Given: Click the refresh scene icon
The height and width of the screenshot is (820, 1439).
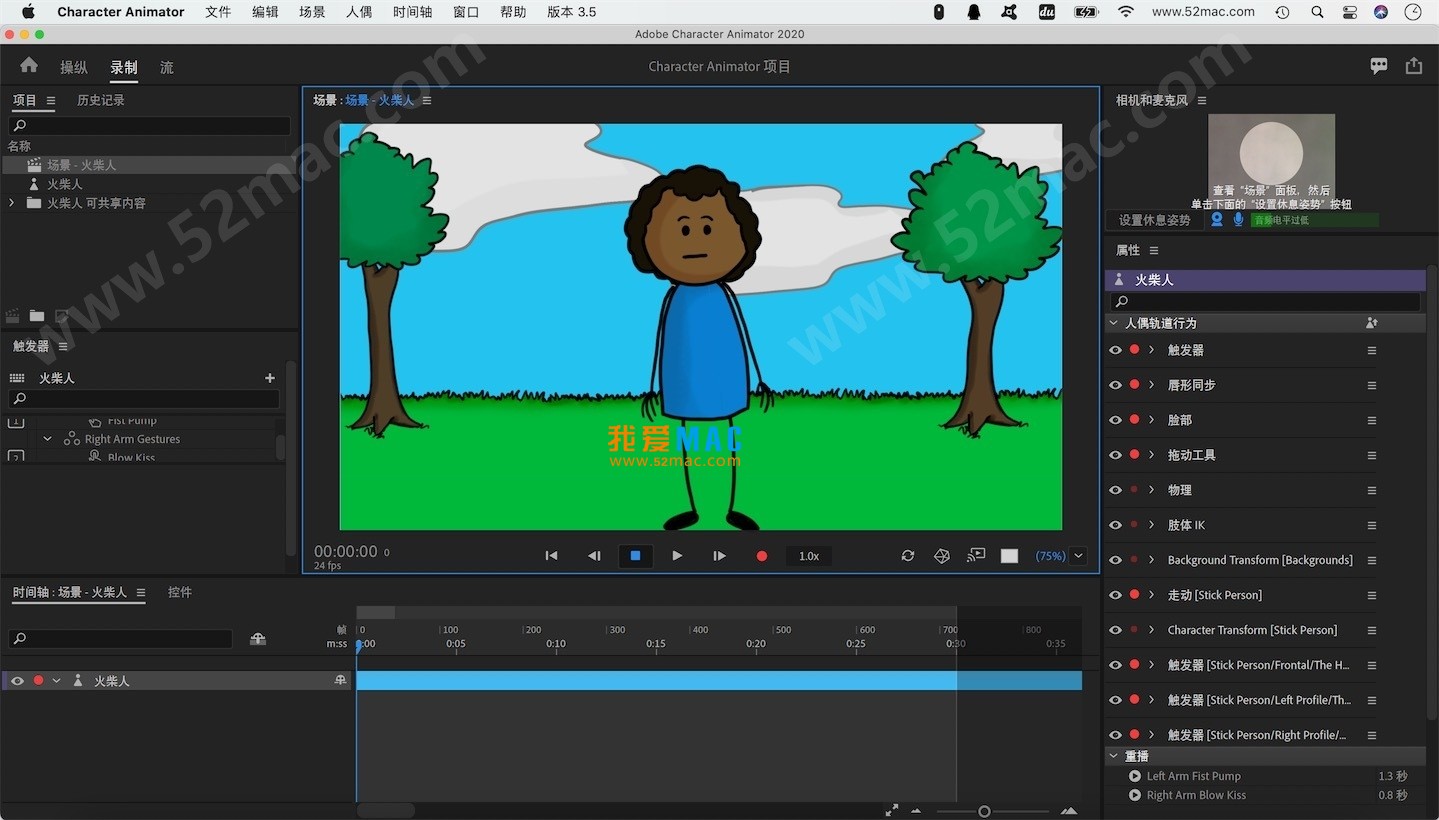Looking at the screenshot, I should coord(908,556).
